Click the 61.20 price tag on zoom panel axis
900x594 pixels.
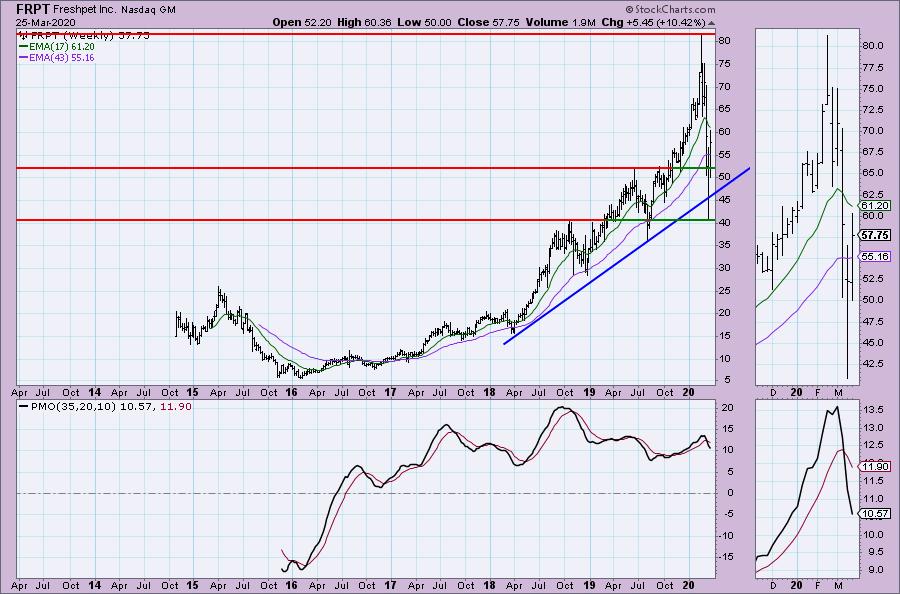(x=875, y=205)
